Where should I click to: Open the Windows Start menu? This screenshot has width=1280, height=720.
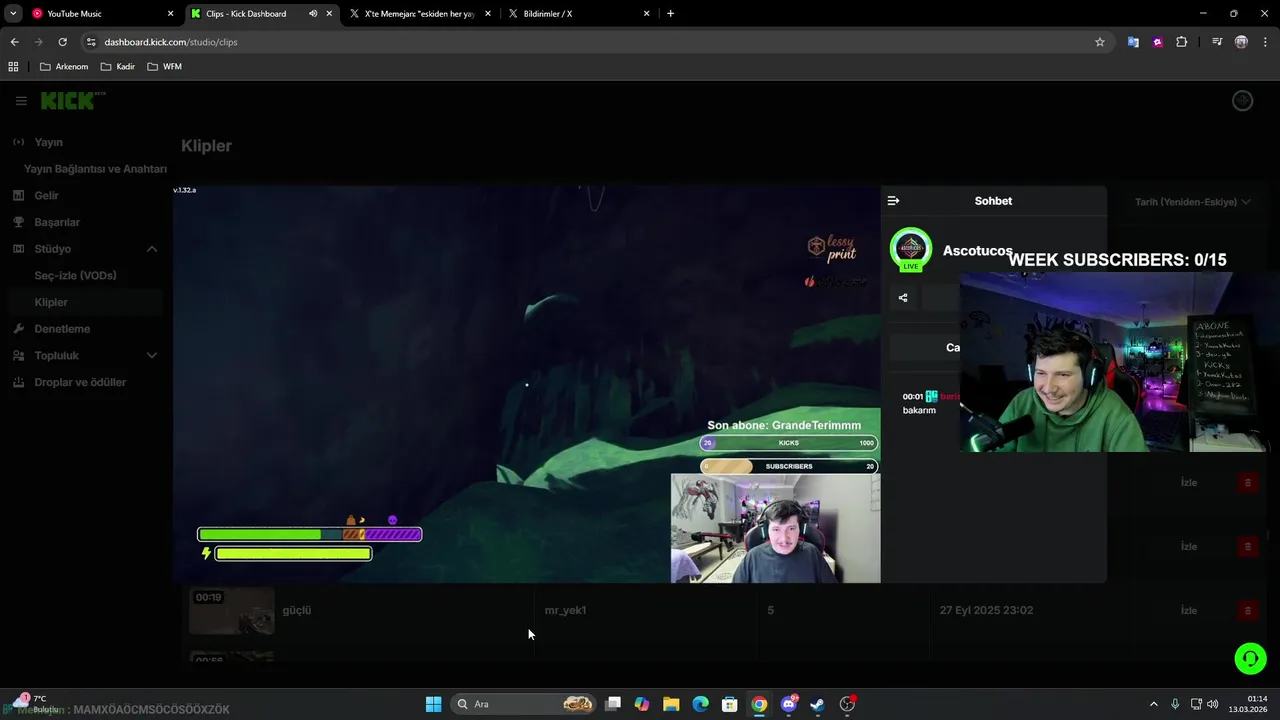[x=433, y=704]
